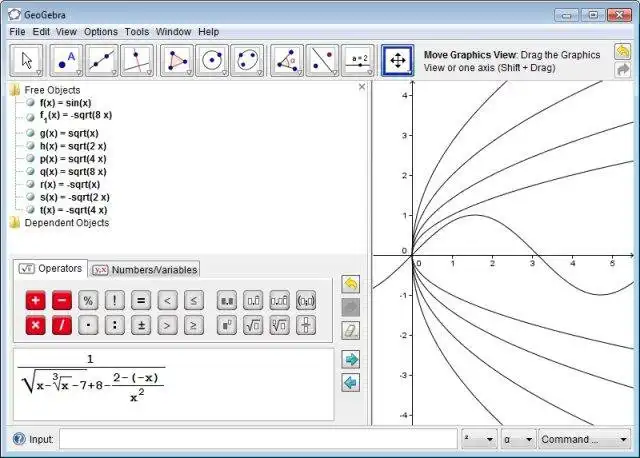Screen dimensions: 640x458
Task: Collapse the Free Objects folder
Action: point(15,90)
